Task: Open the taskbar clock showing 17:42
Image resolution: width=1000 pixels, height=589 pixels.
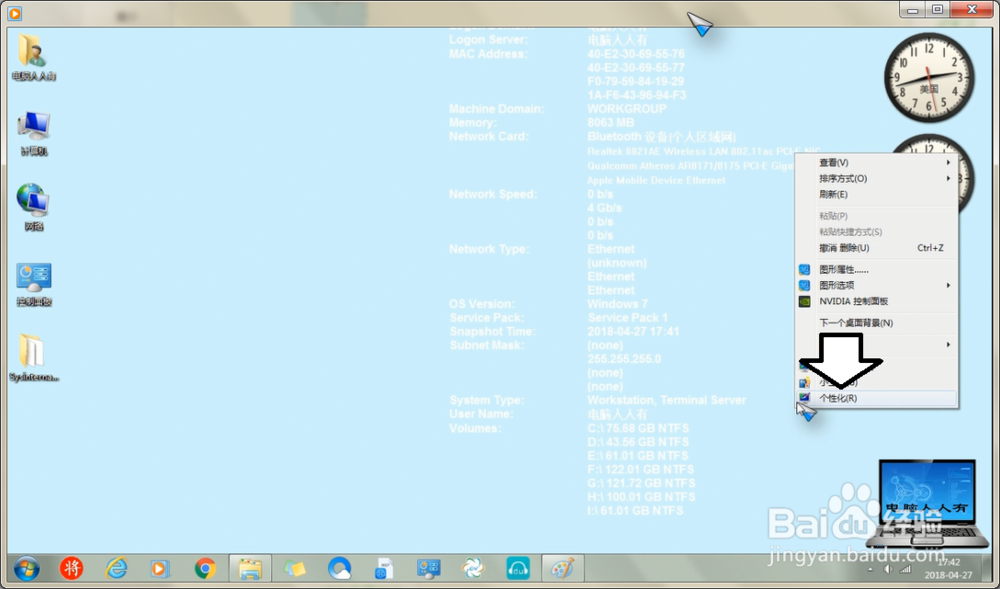Action: click(x=949, y=569)
